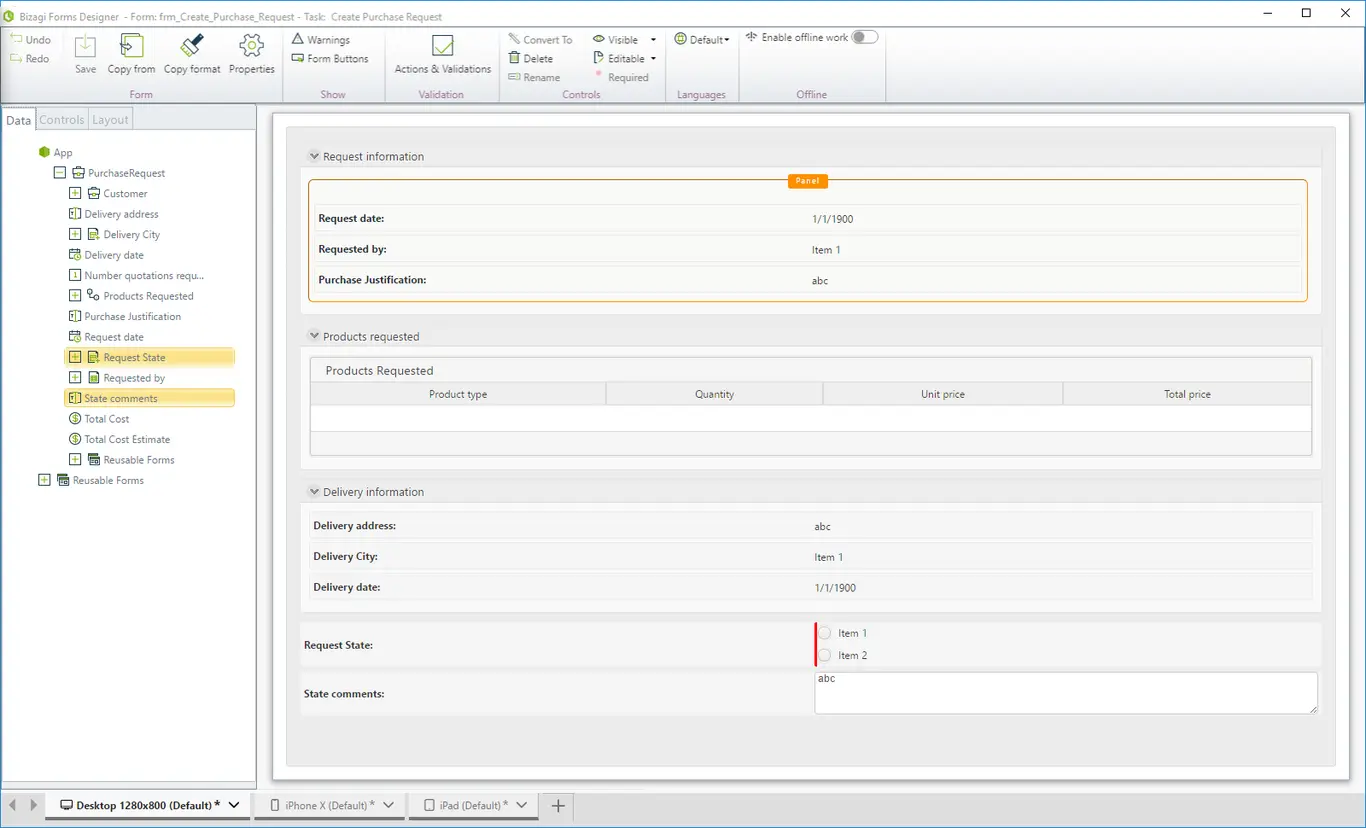
Task: Click the Save icon in ribbon
Action: pos(85,47)
